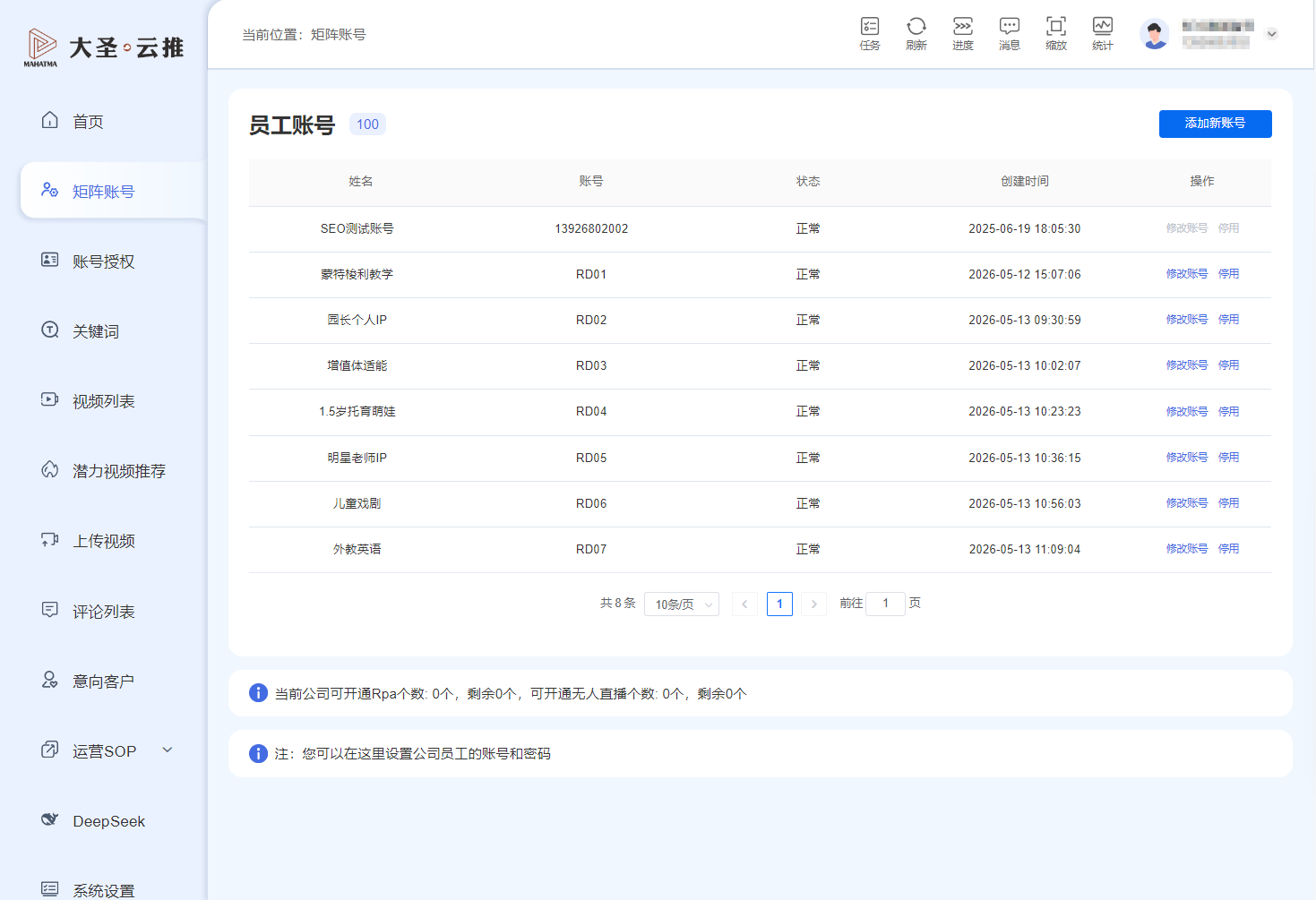Click the 刷新 refresh icon

tap(916, 33)
